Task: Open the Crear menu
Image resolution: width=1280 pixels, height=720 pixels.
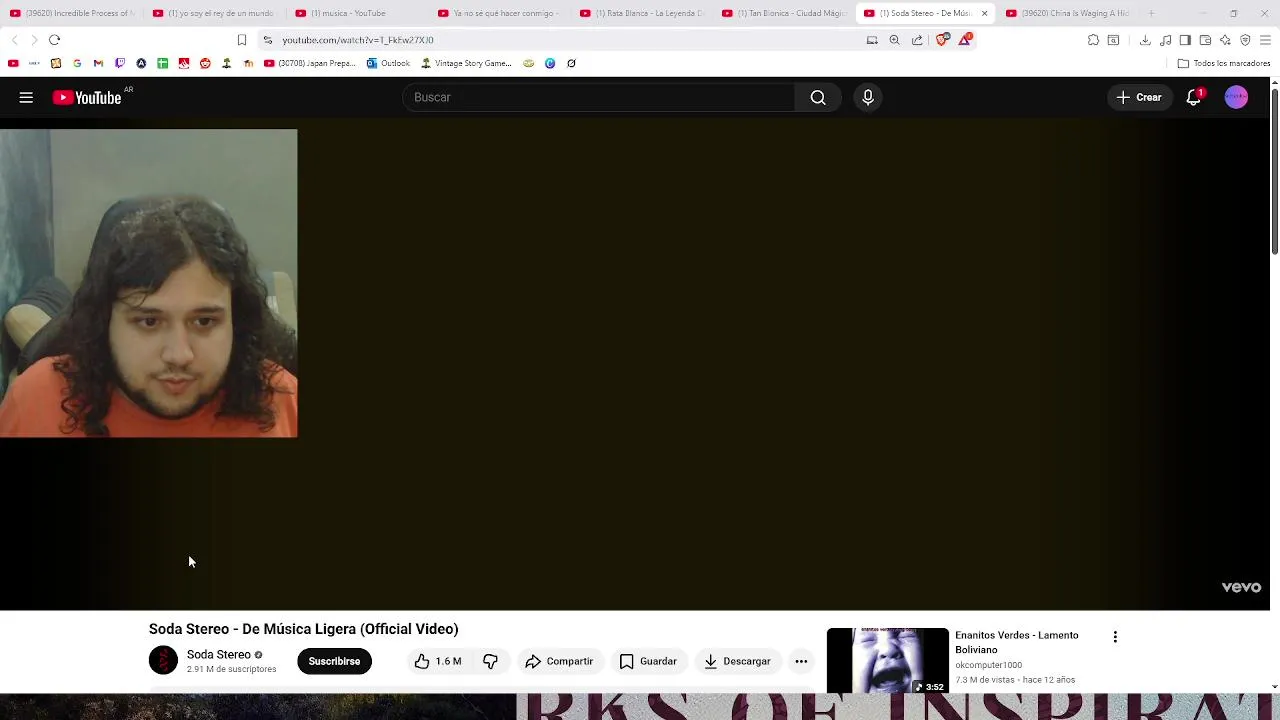Action: click(x=1139, y=97)
